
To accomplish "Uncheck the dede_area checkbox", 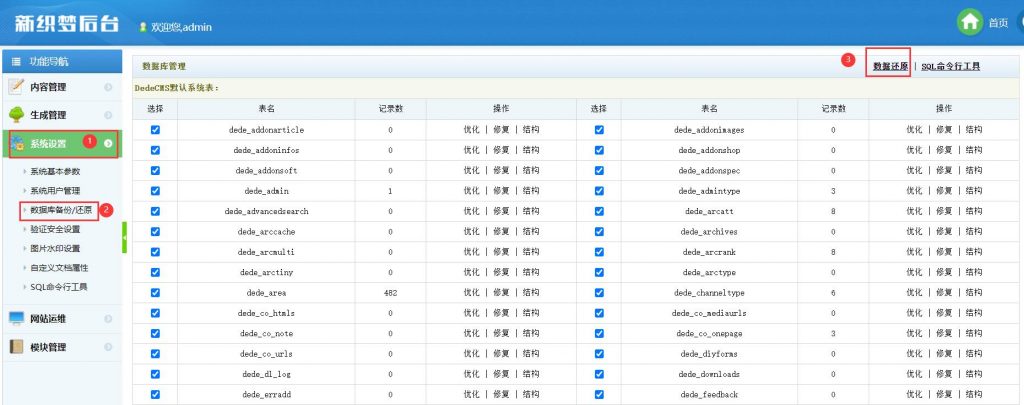I will pos(155,293).
